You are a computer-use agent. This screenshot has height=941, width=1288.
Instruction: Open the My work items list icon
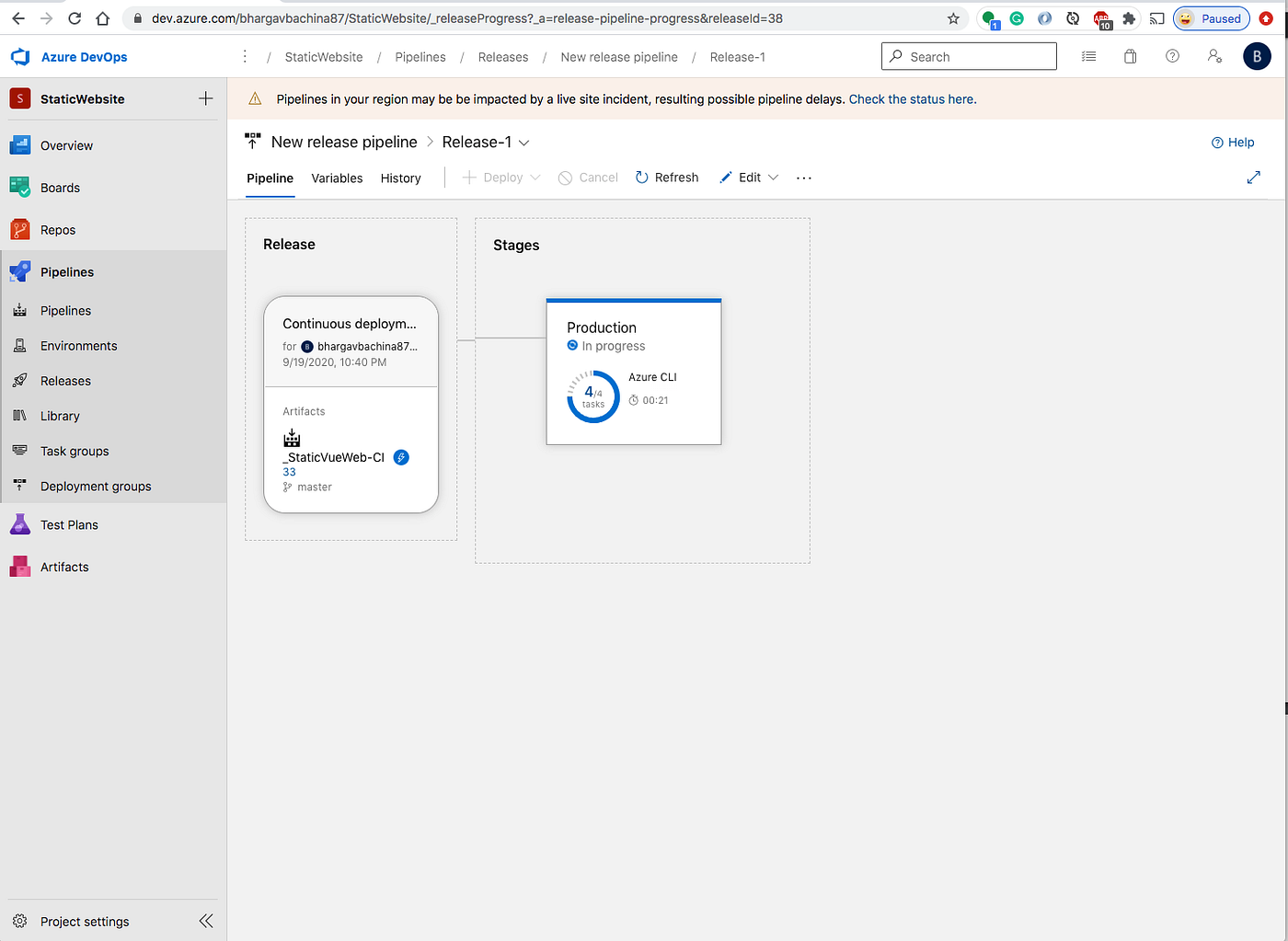1088,56
